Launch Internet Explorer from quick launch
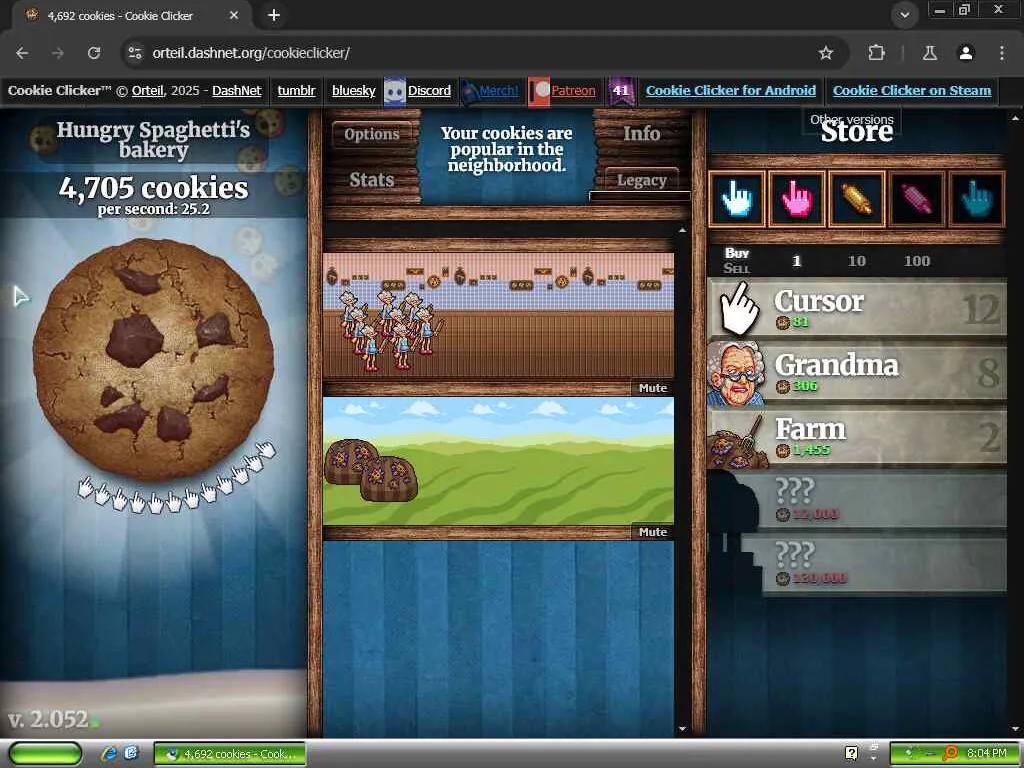This screenshot has width=1024, height=768. coord(109,754)
